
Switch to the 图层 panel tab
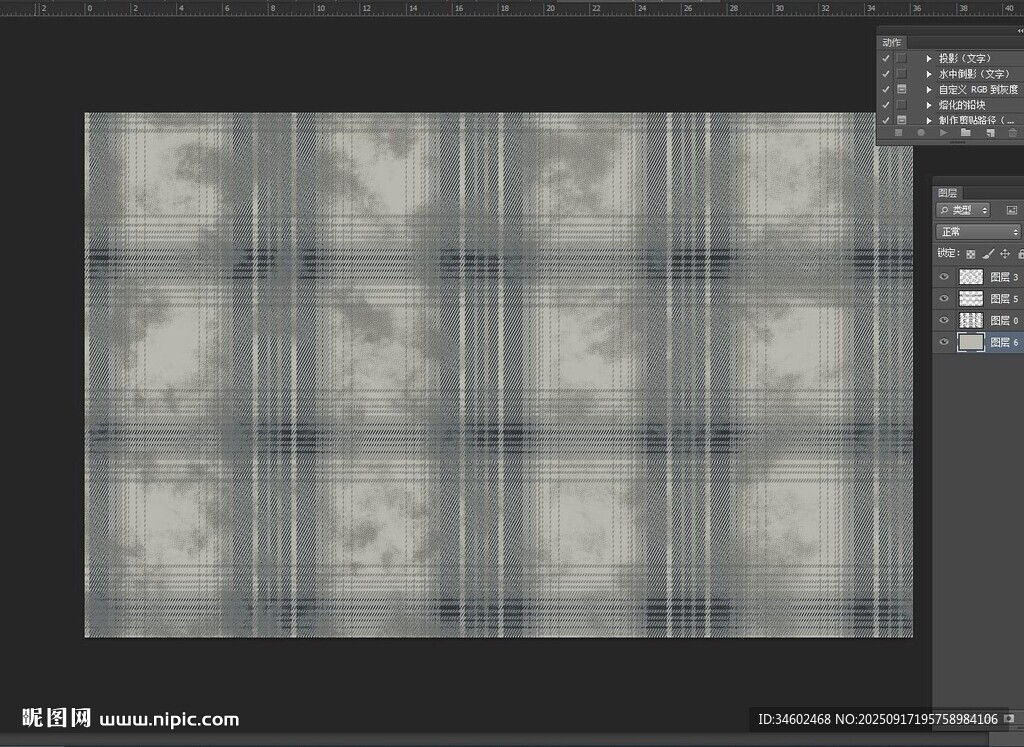(x=948, y=193)
